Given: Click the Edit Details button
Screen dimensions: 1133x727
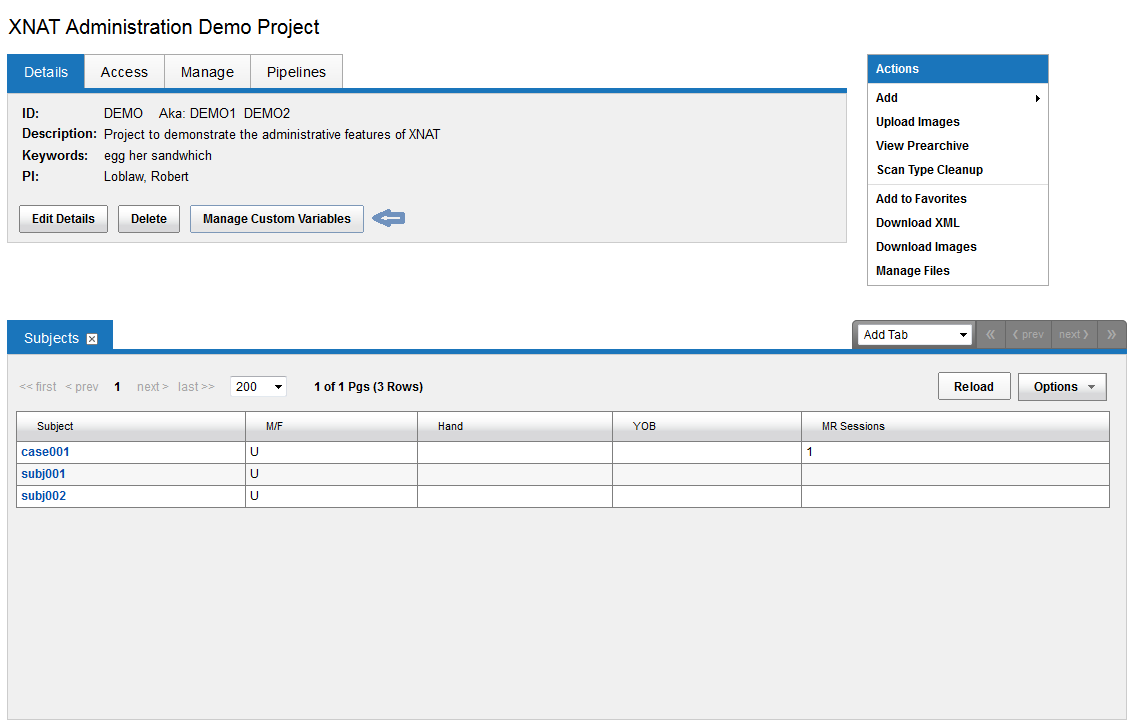Looking at the screenshot, I should coord(63,219).
